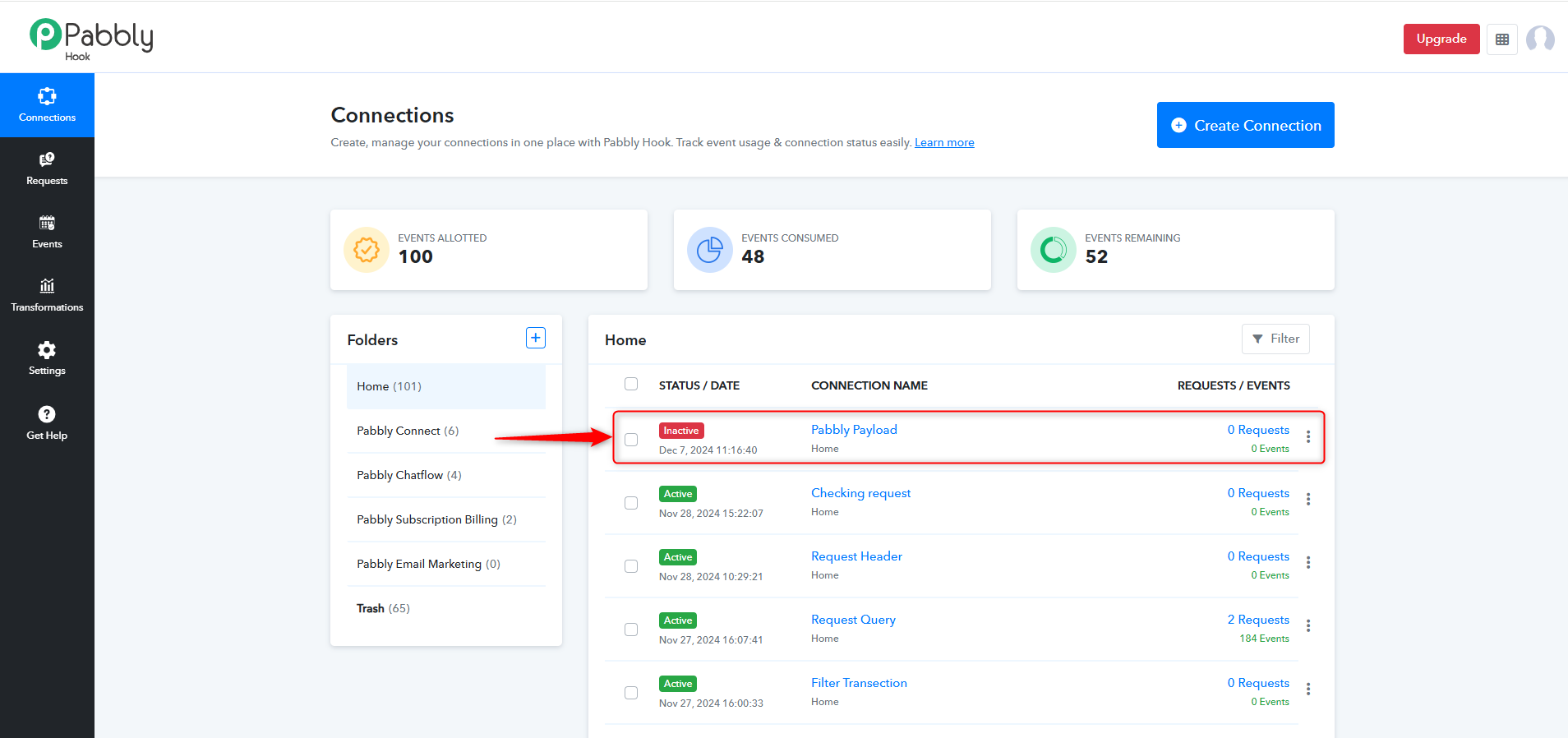Screen dimensions: 1568x738
Task: Open the Connections sidebar section
Action: (47, 105)
